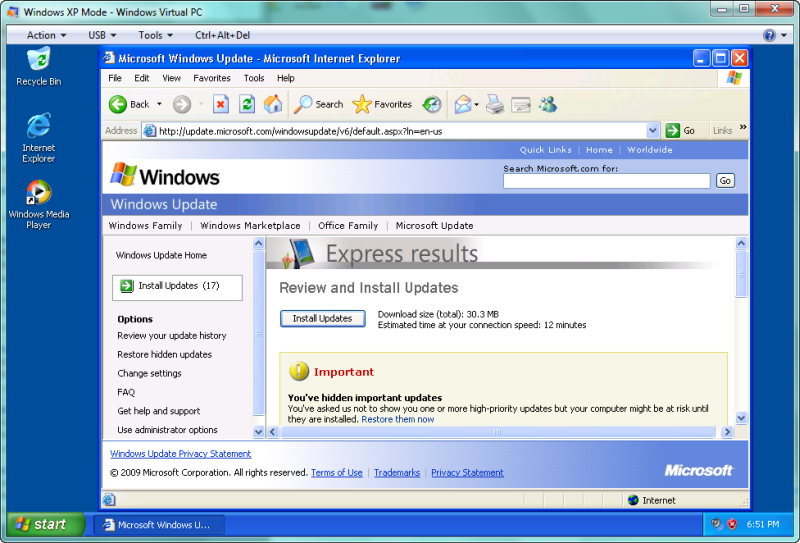The width and height of the screenshot is (800, 543).
Task: Expand Forward button history dropdown arrow
Action: tap(201, 104)
